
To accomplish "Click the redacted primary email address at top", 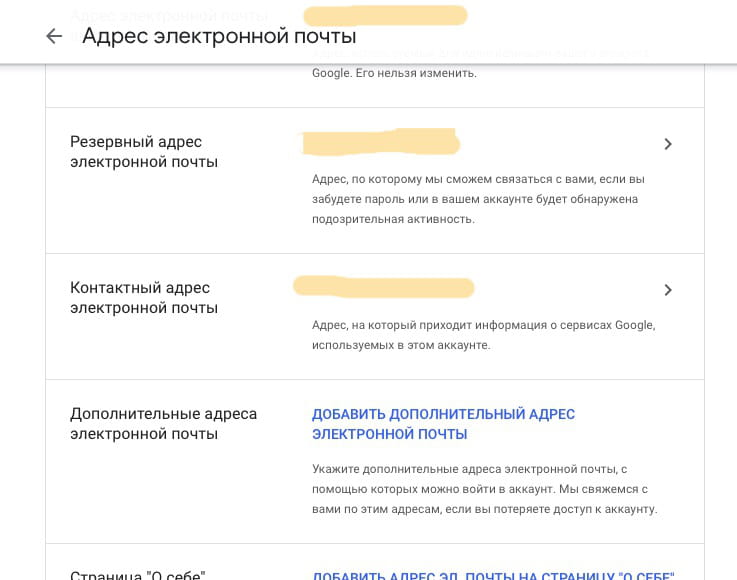I will tap(385, 15).
